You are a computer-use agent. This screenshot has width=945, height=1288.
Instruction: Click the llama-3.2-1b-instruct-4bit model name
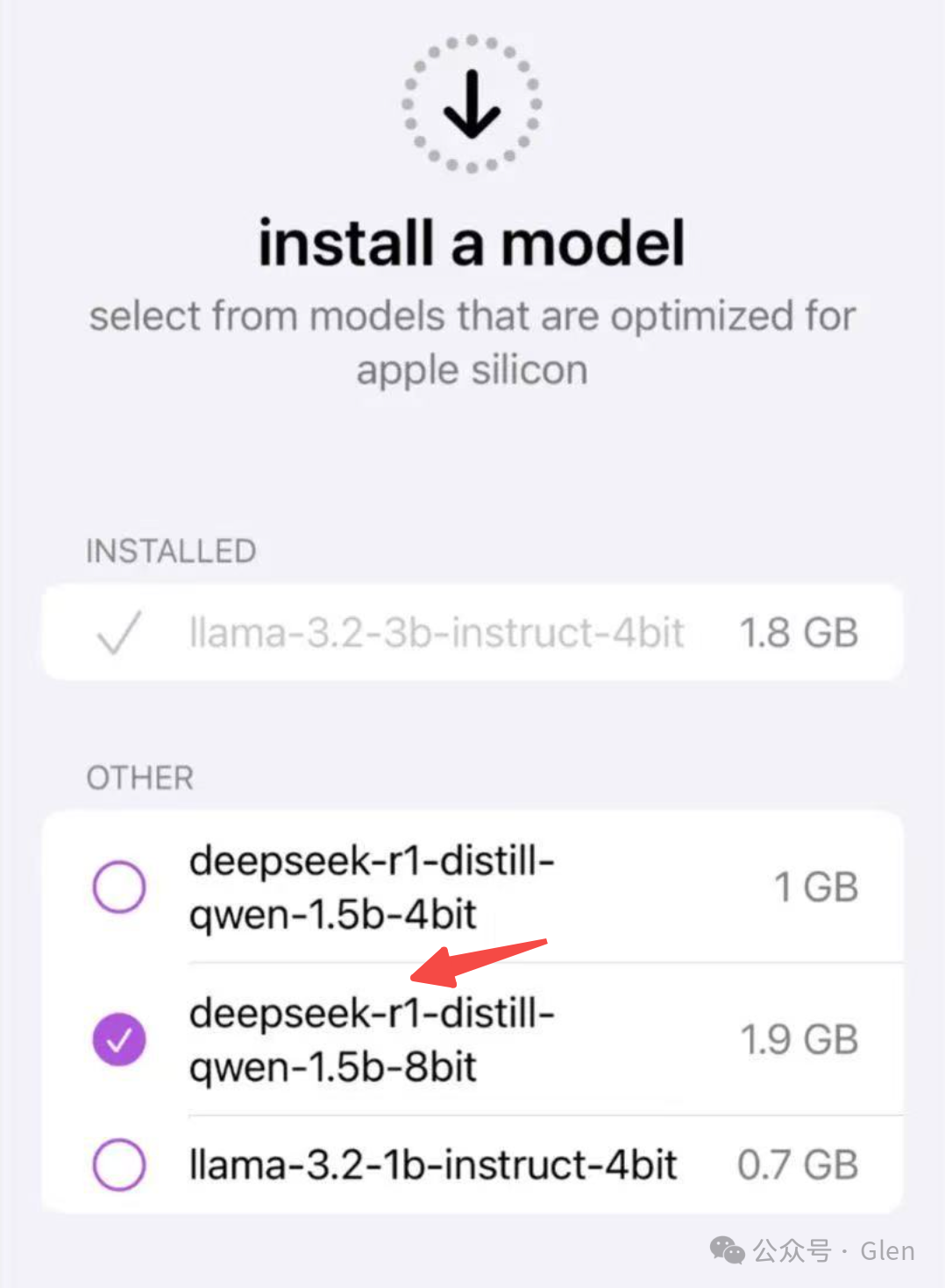[x=433, y=1164]
